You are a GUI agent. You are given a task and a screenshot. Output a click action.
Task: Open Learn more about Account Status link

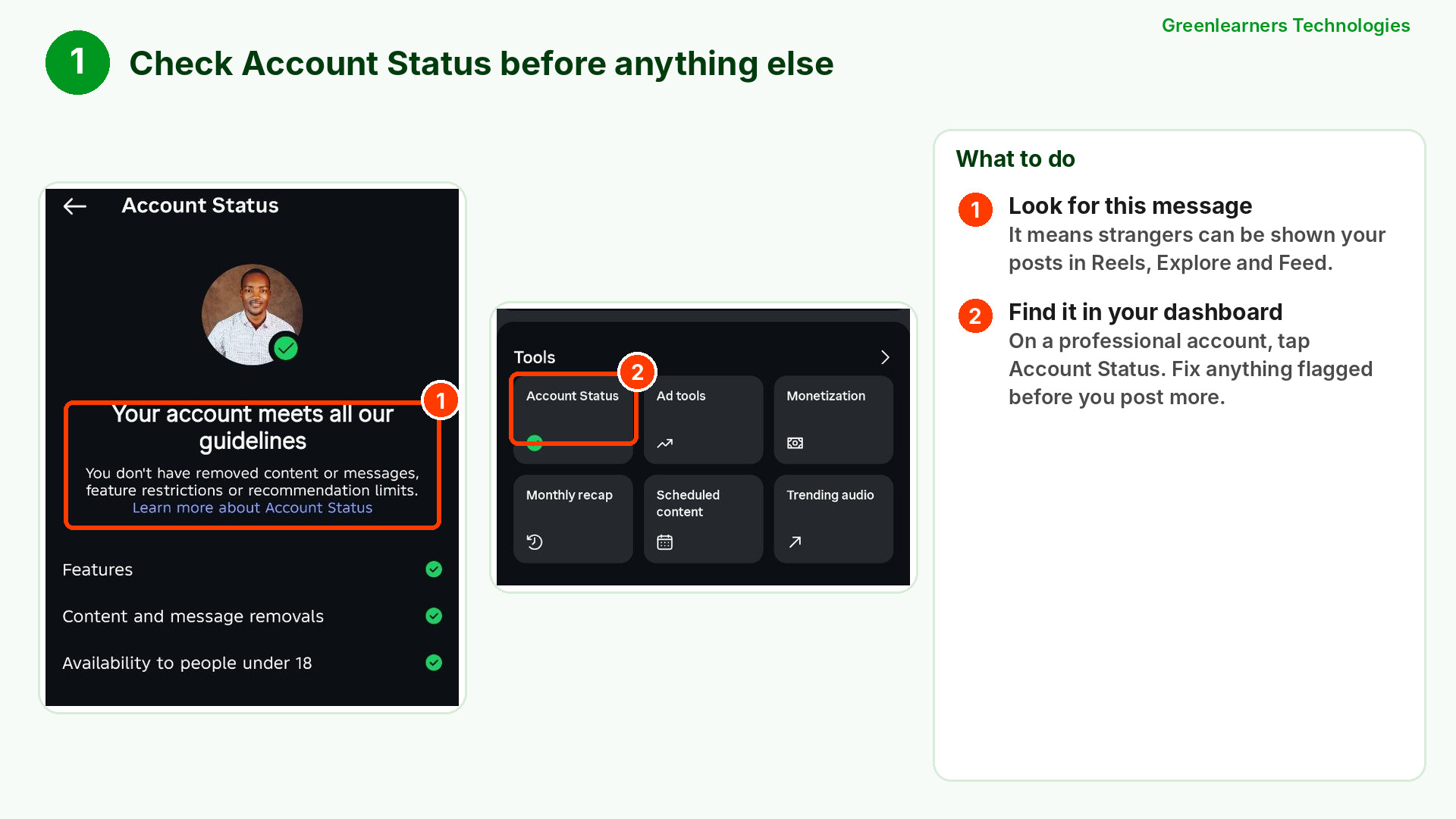253,508
